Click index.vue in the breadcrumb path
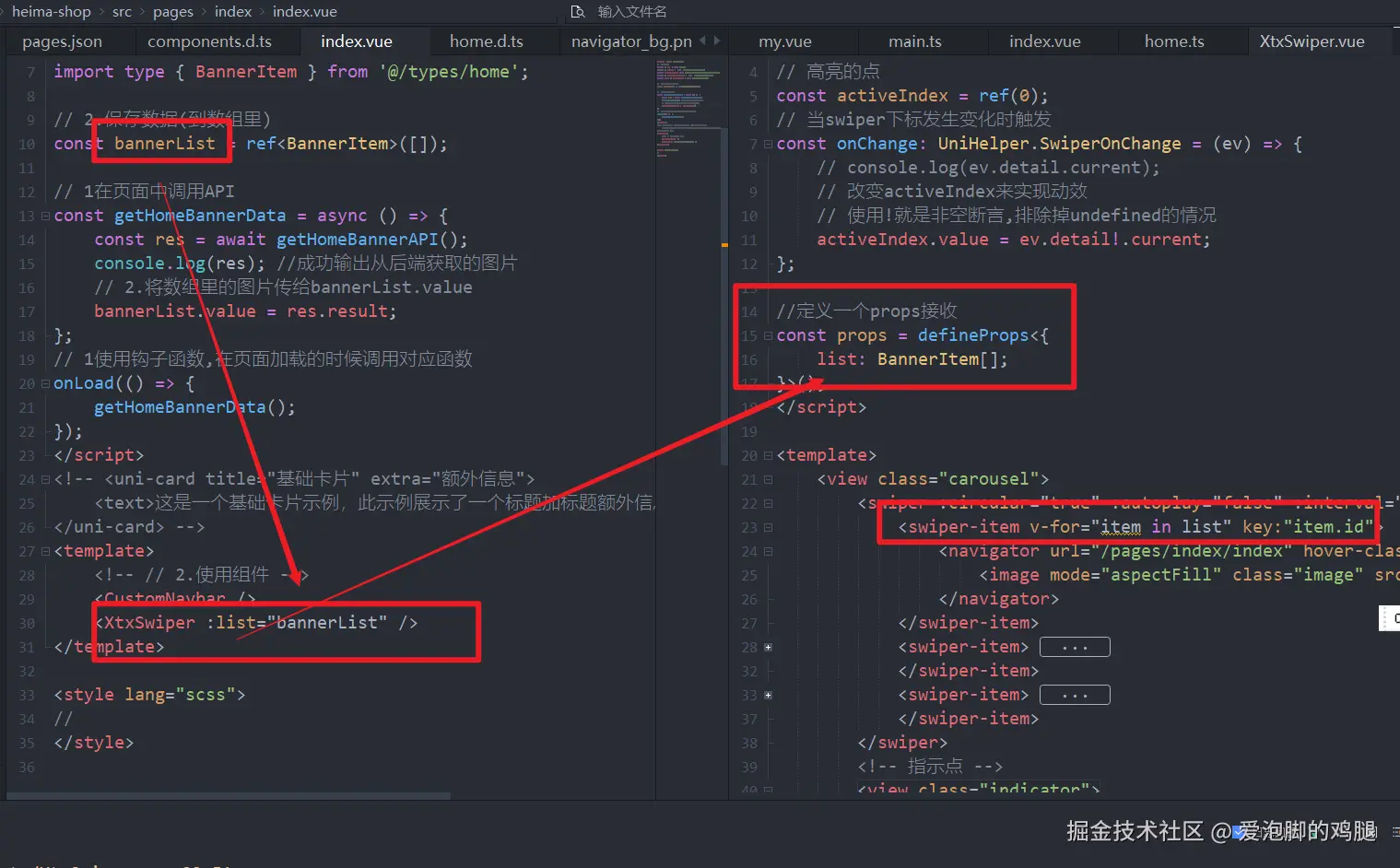Screen dimensions: 1400x868 click(305, 12)
